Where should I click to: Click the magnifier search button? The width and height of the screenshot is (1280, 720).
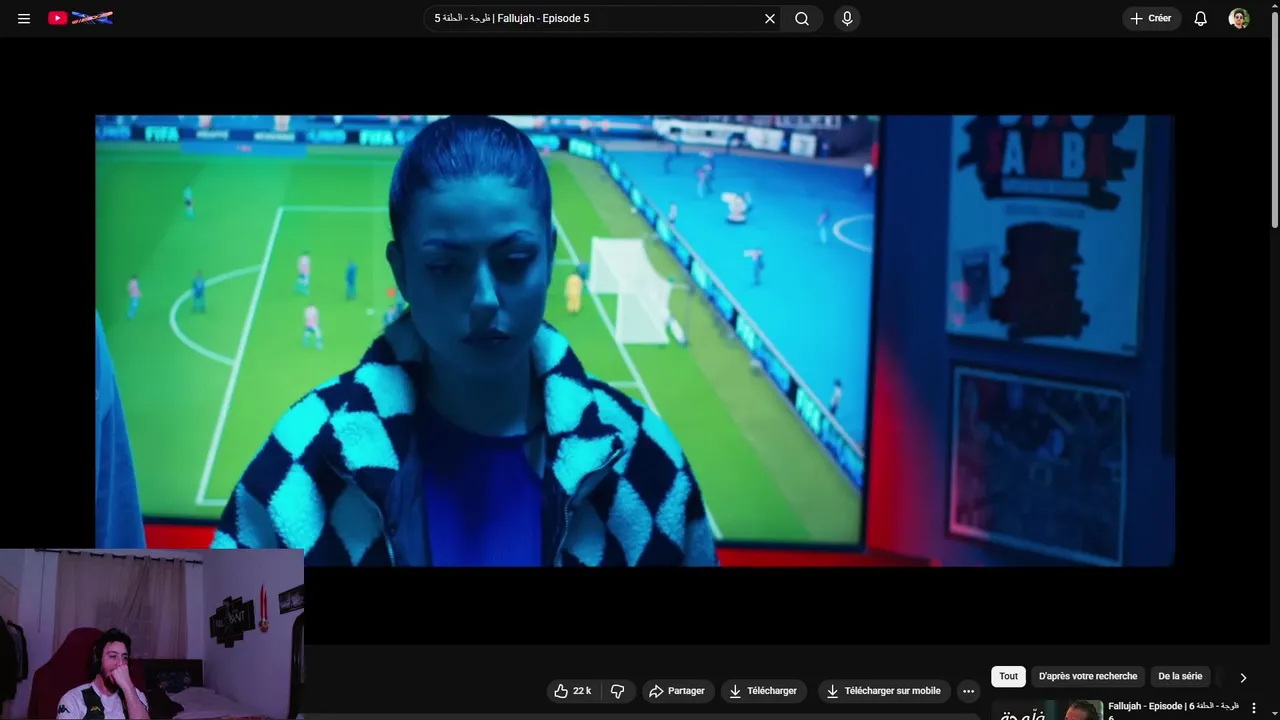(x=802, y=18)
